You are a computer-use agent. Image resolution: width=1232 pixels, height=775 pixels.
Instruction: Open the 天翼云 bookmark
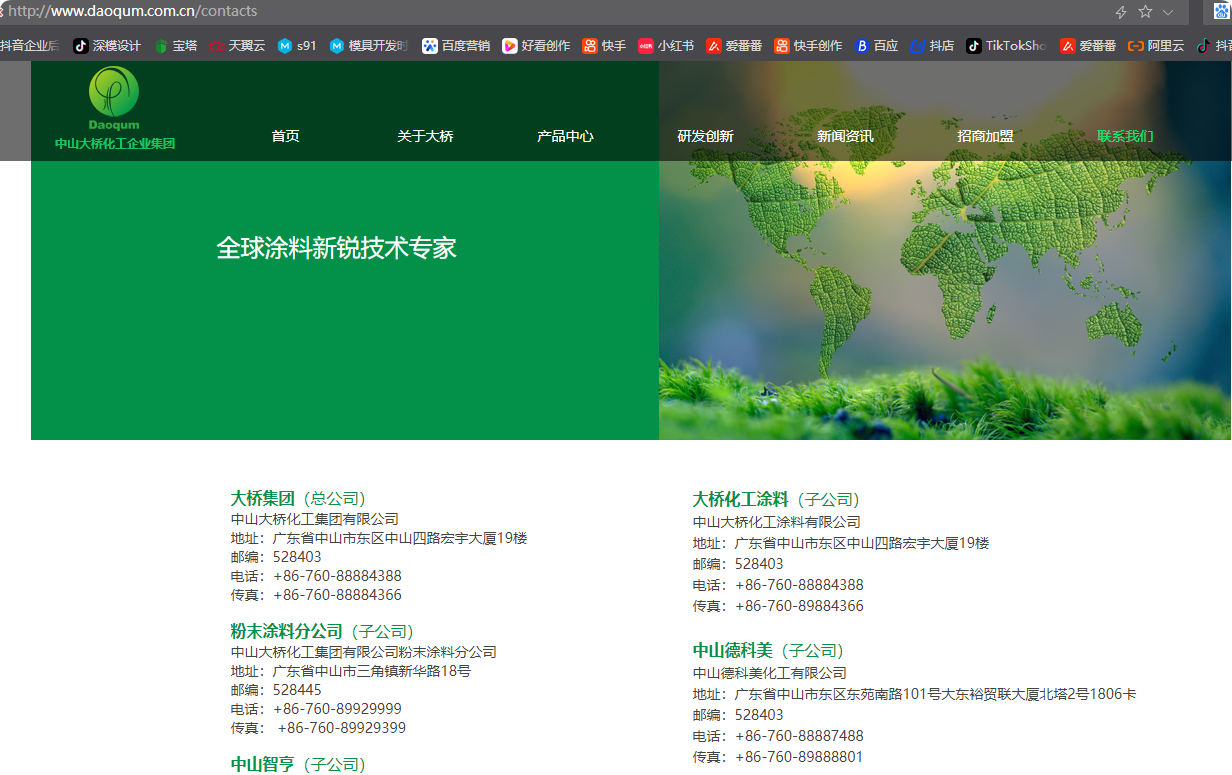[x=237, y=45]
